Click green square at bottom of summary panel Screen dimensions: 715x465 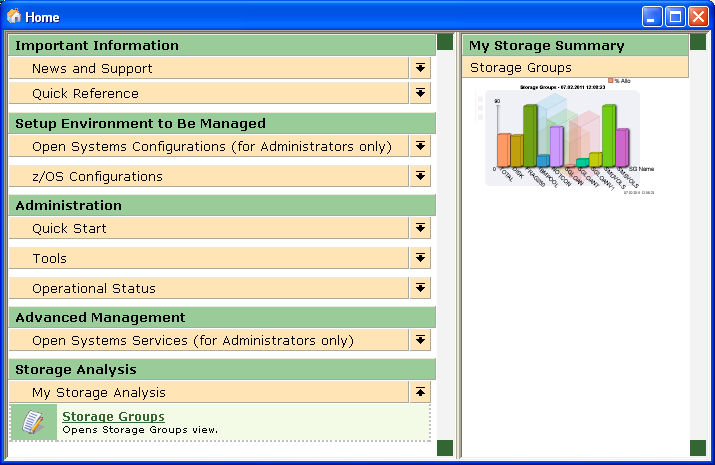coord(697,448)
